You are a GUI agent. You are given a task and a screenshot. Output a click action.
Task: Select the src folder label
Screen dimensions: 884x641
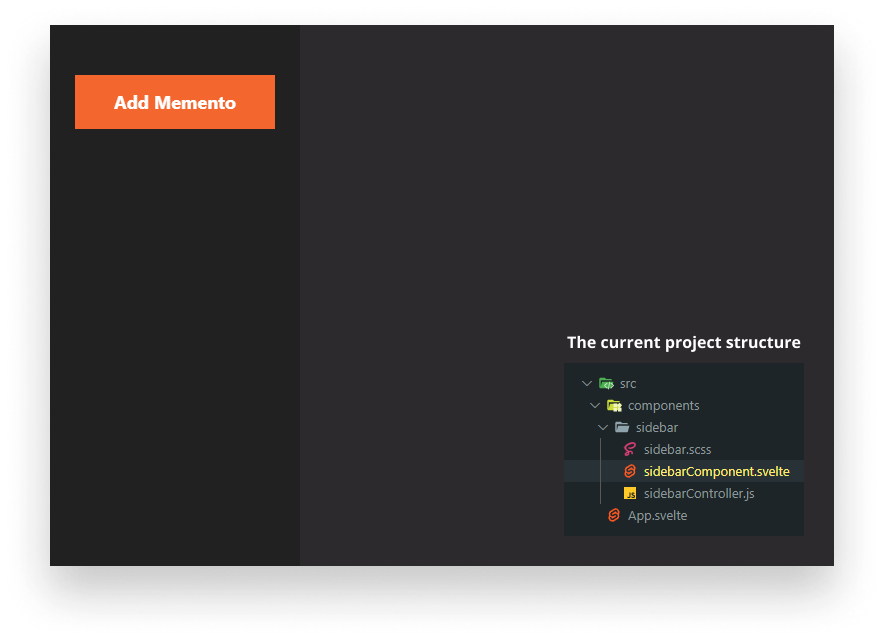click(x=628, y=384)
